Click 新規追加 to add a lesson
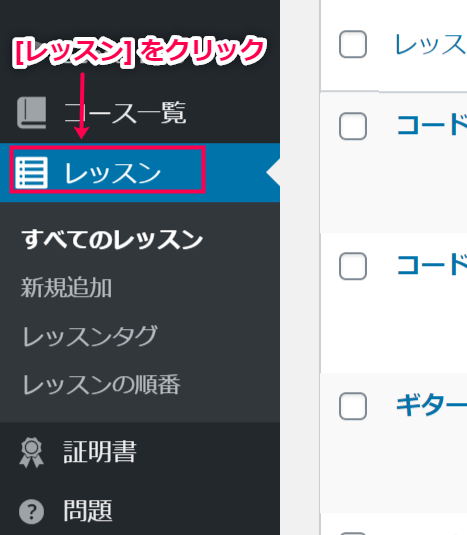The height and width of the screenshot is (535, 467). pyautogui.click(x=66, y=288)
